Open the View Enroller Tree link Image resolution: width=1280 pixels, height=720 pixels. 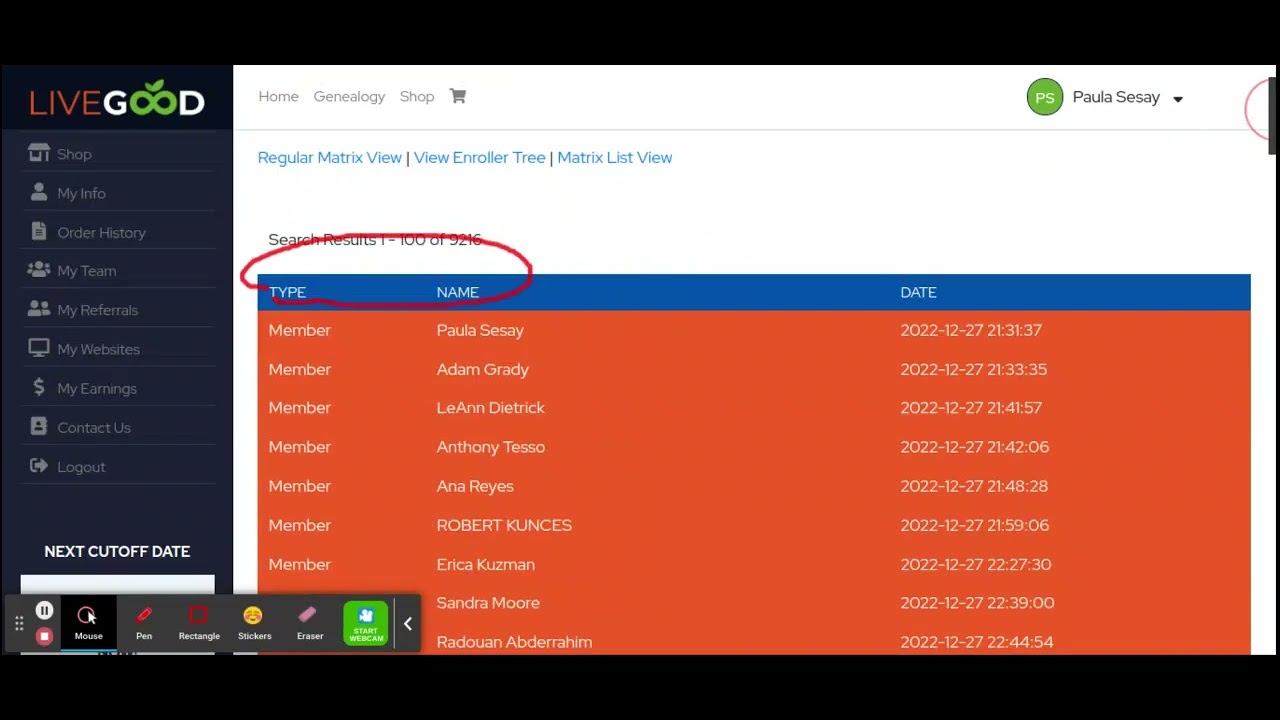480,157
